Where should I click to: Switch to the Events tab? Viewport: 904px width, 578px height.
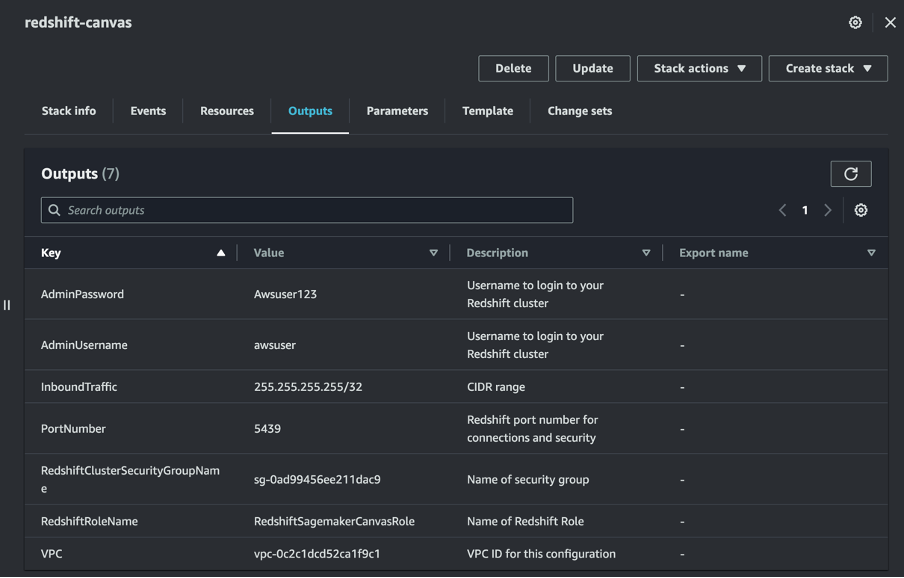(148, 111)
